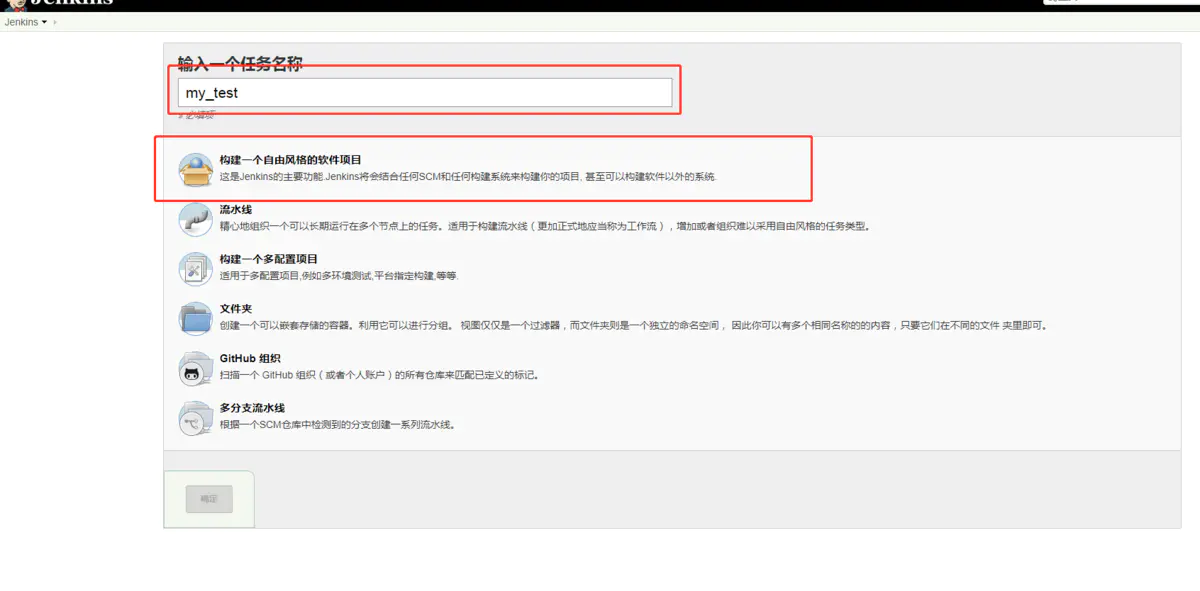Click the folder description about 嵌套存储的容器

(634, 325)
